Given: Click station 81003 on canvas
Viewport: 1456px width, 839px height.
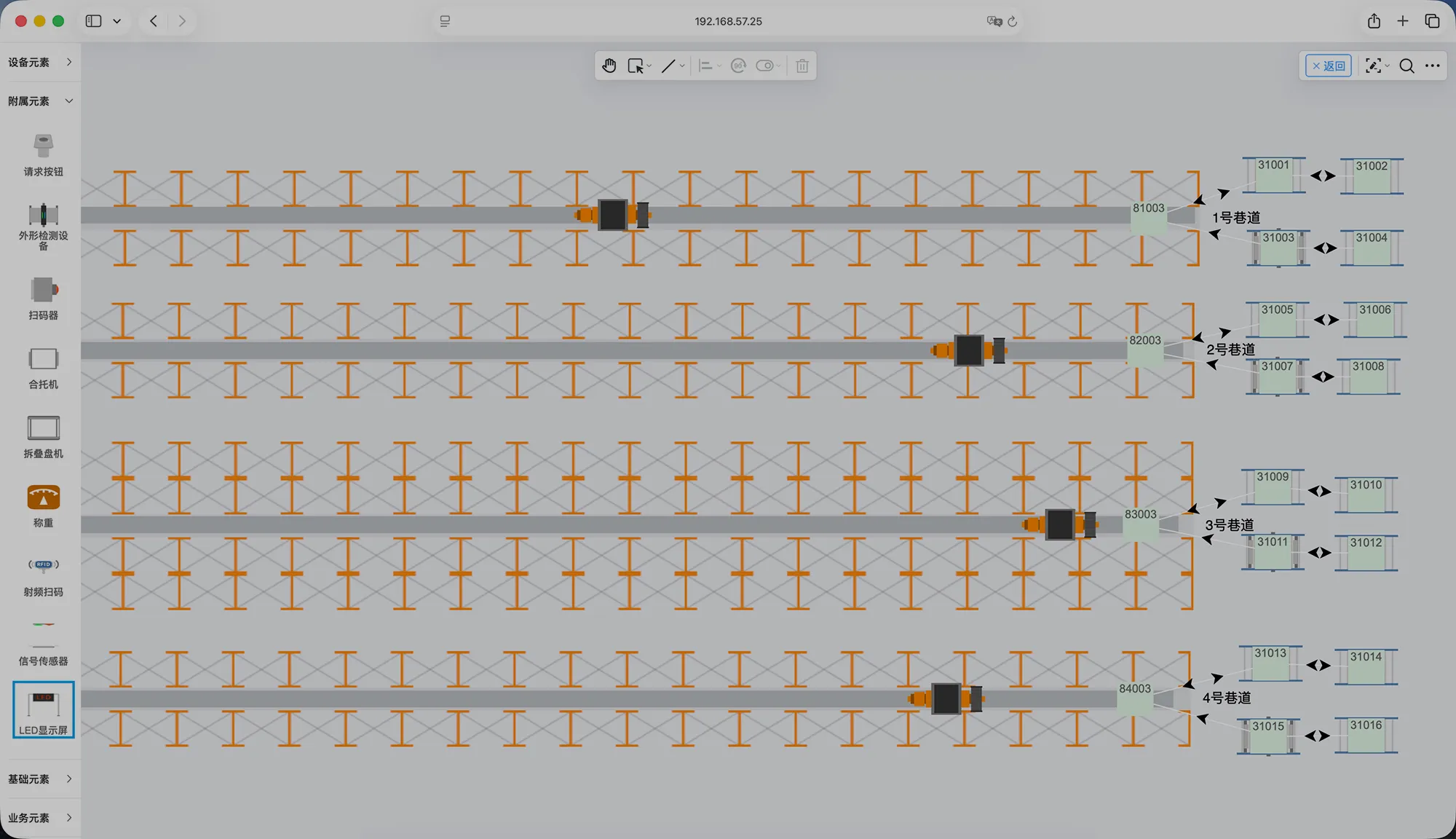Looking at the screenshot, I should click(1148, 217).
